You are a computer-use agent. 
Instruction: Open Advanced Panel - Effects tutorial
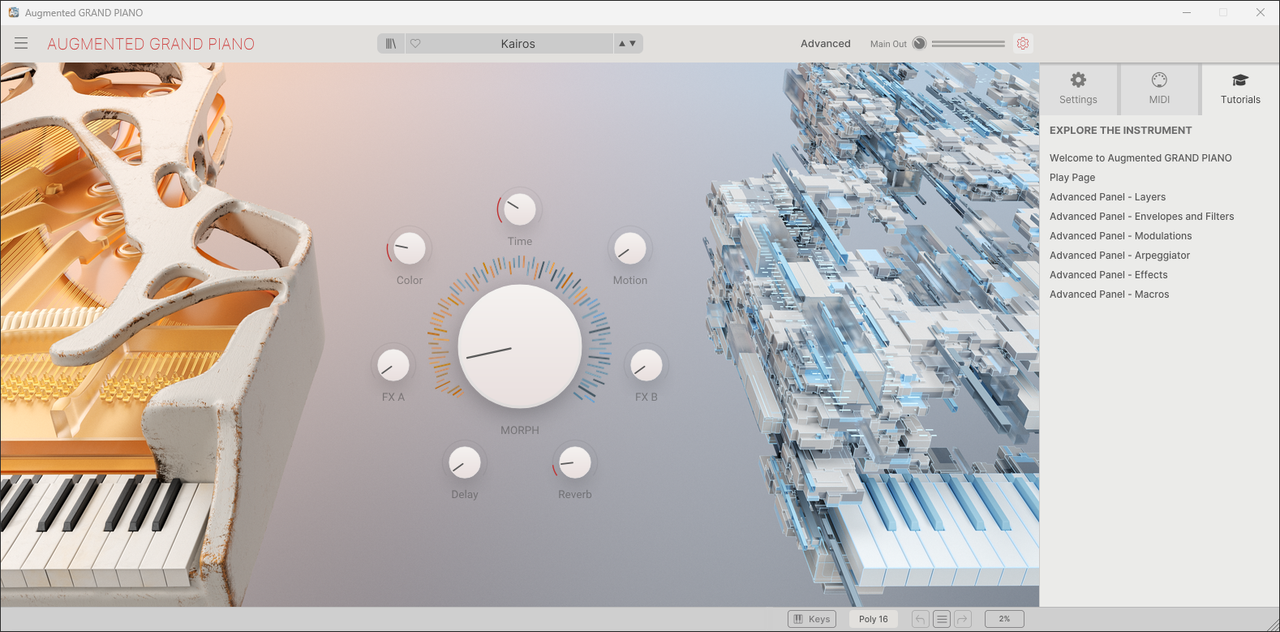[x=1108, y=275]
